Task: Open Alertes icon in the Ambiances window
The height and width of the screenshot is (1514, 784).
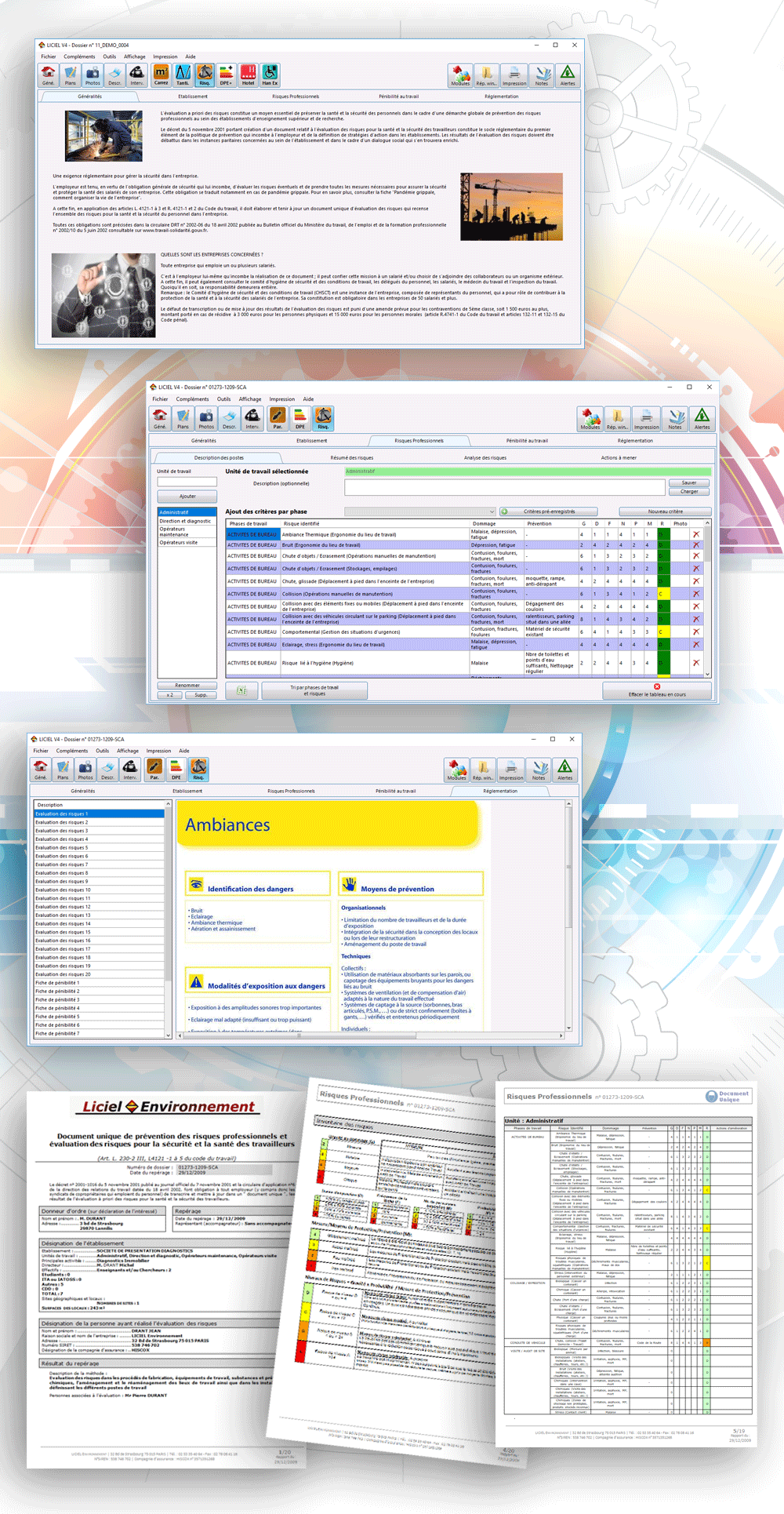Action: click(x=564, y=770)
